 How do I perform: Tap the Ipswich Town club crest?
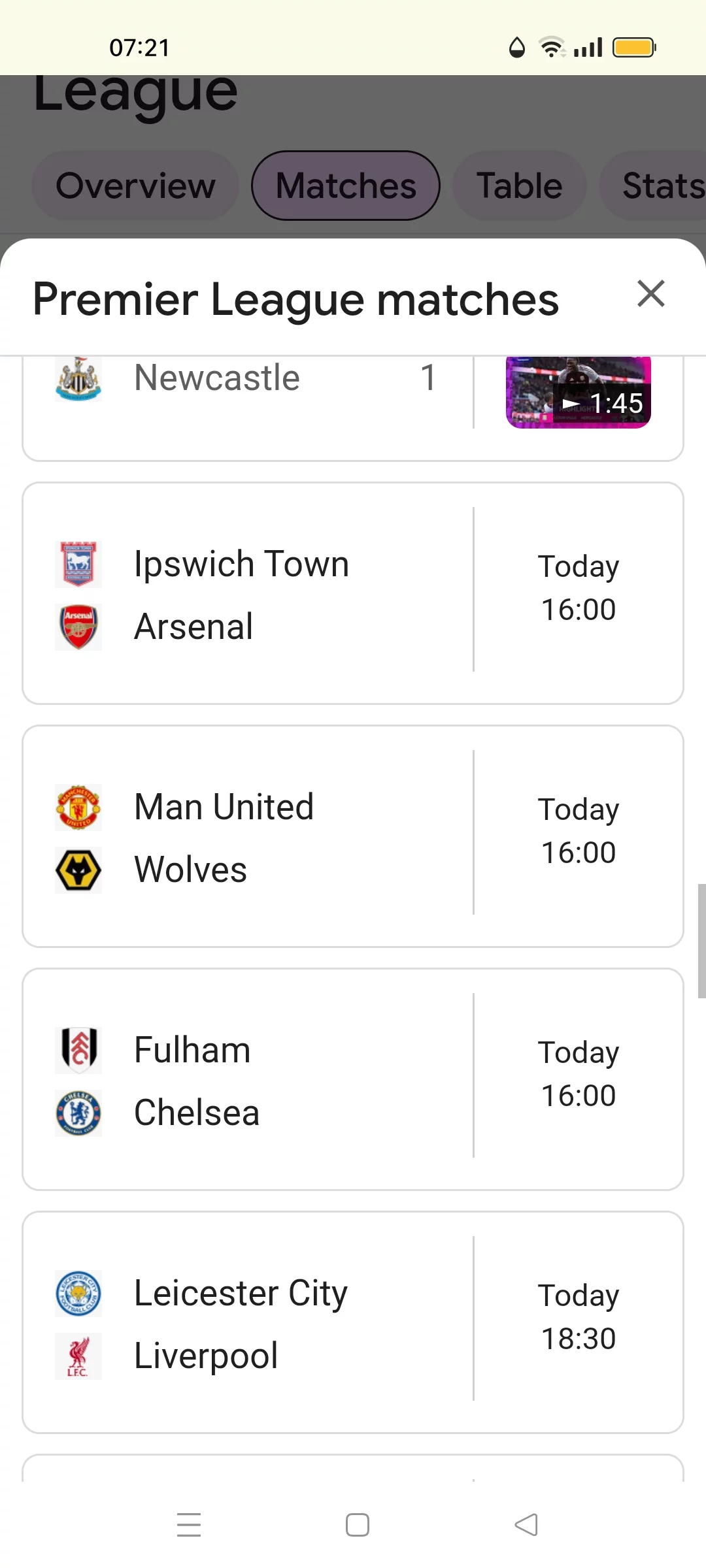[78, 564]
